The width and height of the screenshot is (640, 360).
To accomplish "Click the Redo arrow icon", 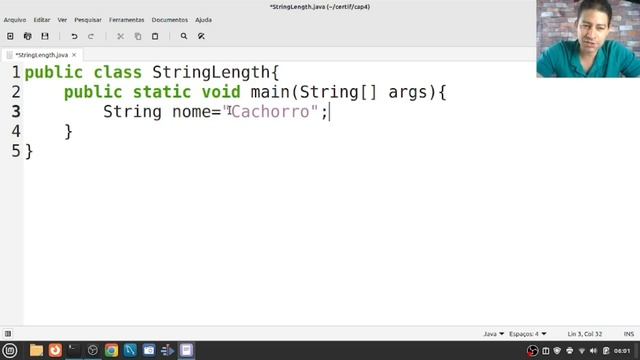I will click(x=91, y=36).
